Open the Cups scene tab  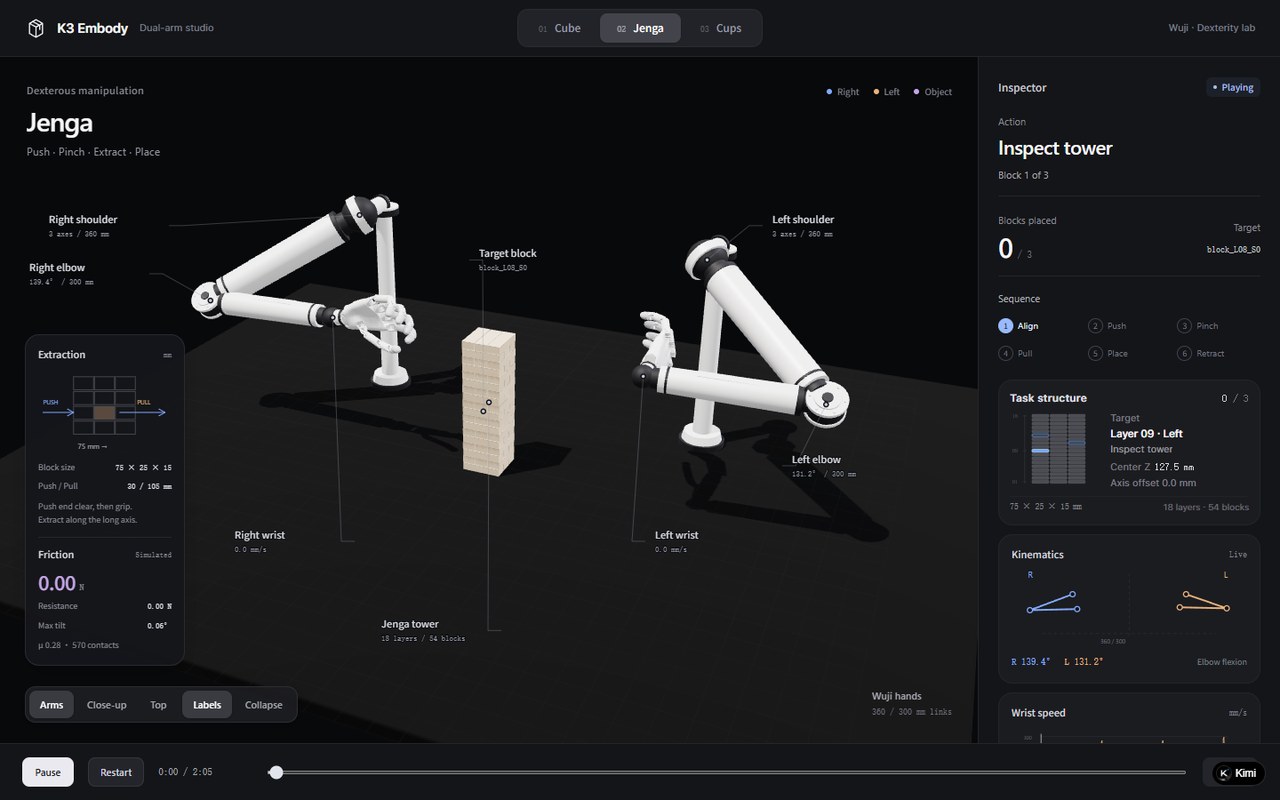[x=721, y=28]
